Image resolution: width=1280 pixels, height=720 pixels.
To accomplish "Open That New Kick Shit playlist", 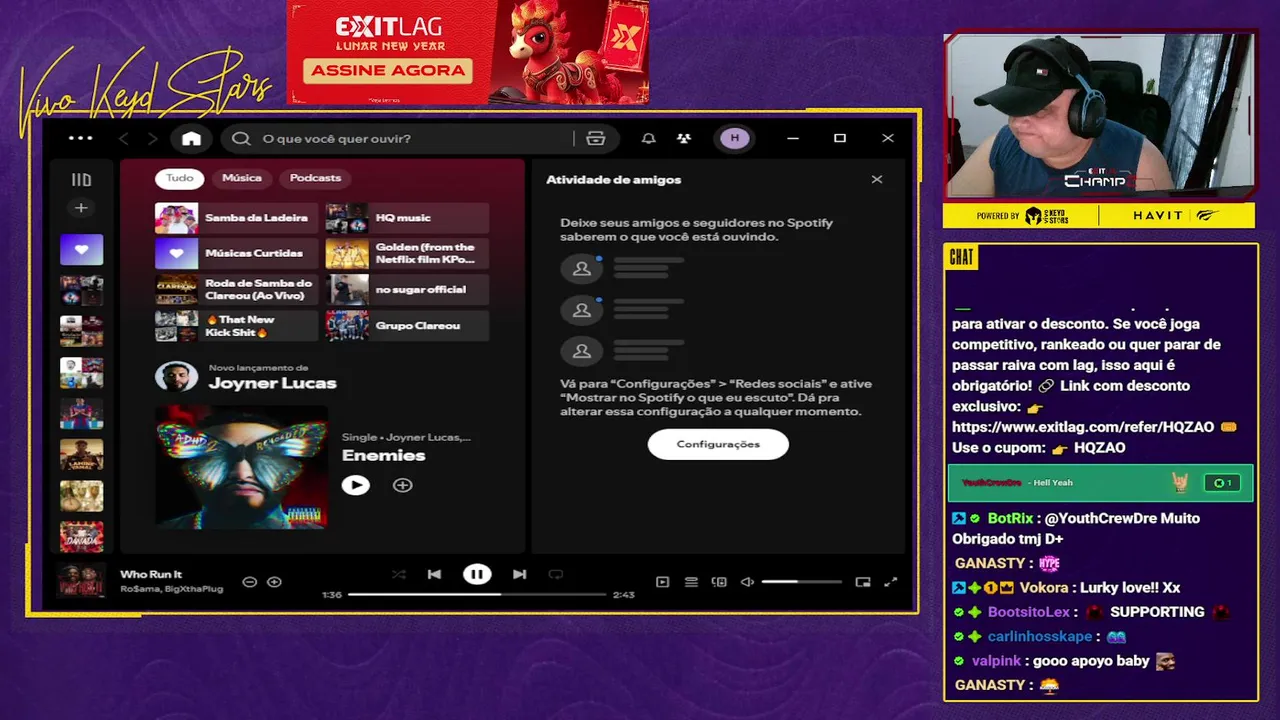I will click(x=236, y=326).
